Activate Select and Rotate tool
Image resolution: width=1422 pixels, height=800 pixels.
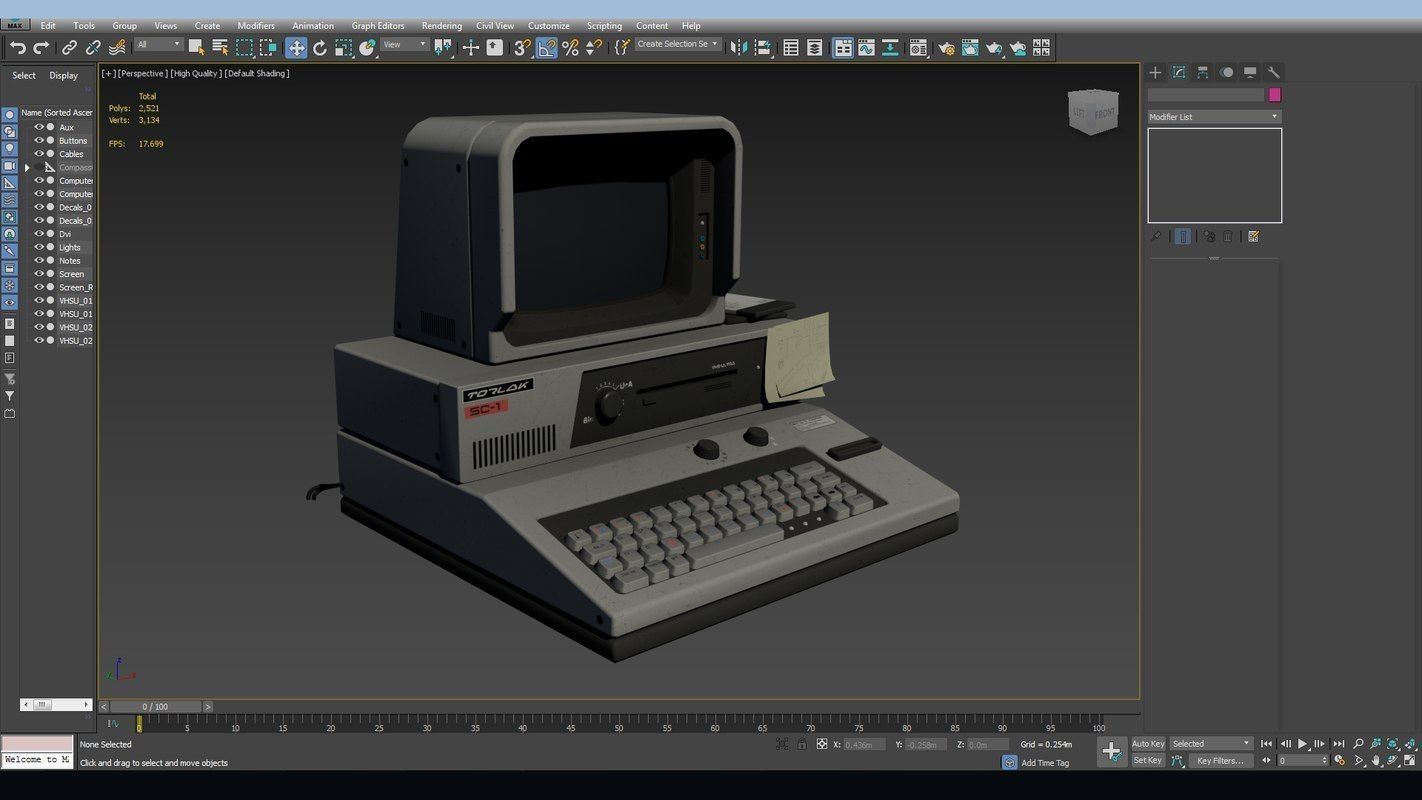[320, 47]
